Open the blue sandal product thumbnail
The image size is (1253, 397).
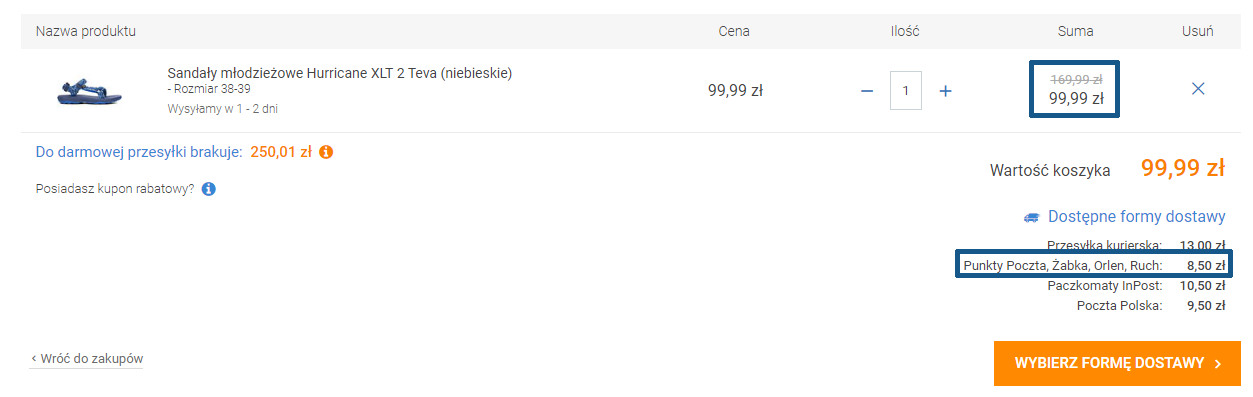tap(88, 90)
